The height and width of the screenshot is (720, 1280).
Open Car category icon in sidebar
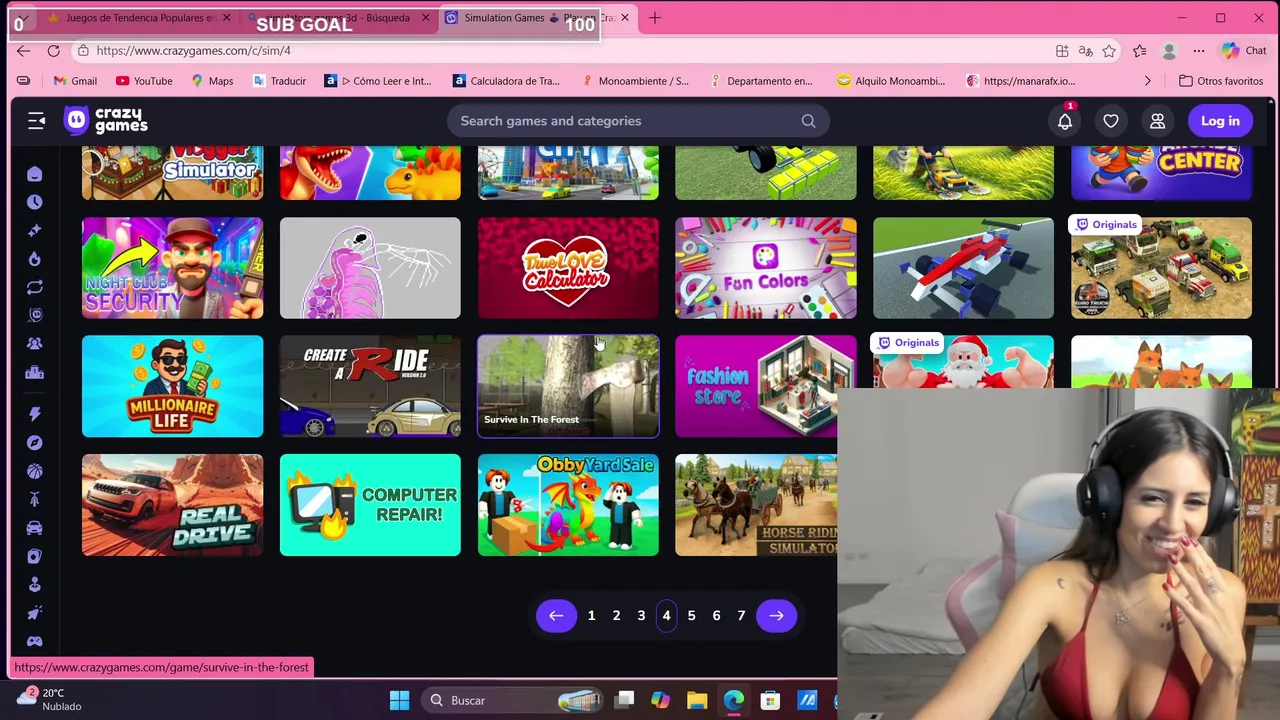35,527
